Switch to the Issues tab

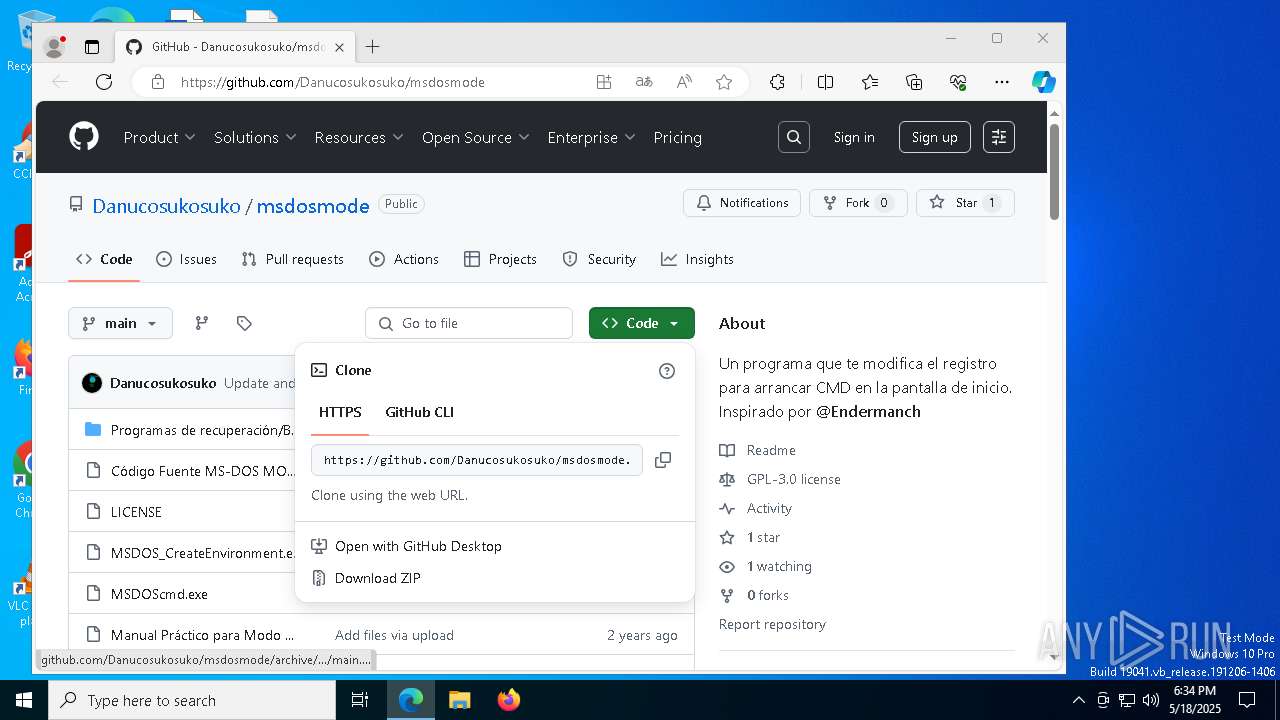pos(186,259)
